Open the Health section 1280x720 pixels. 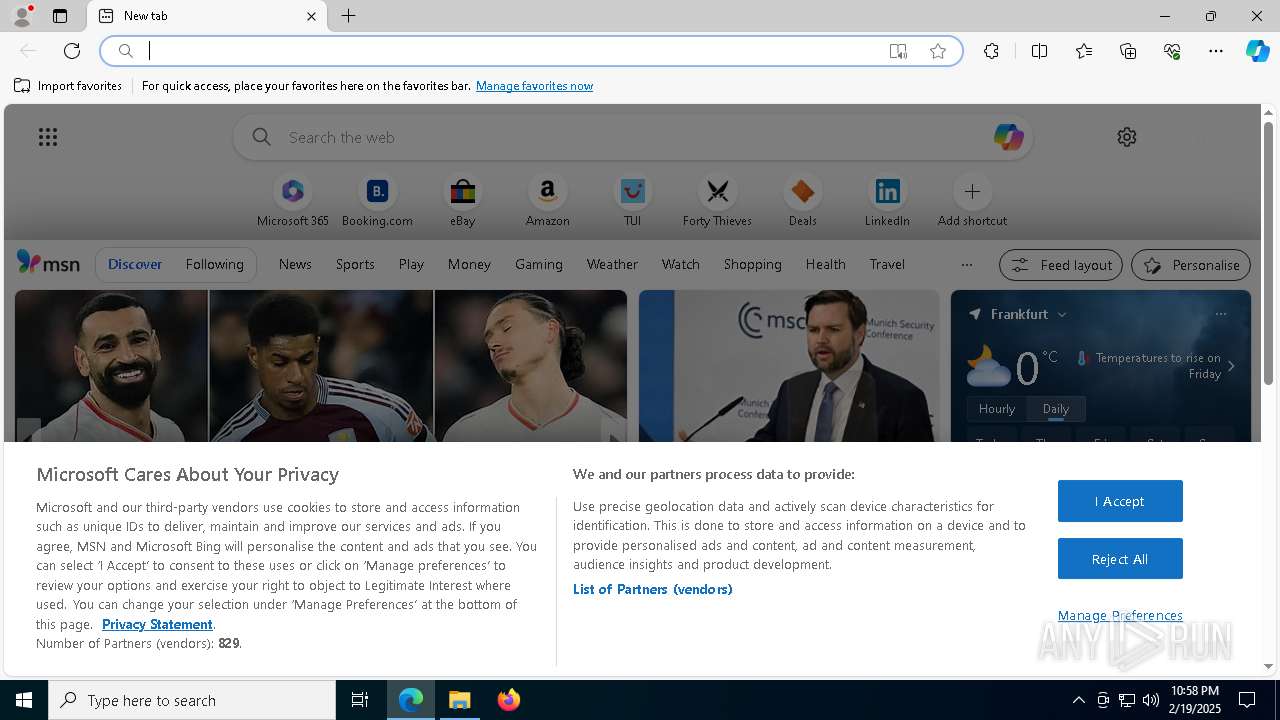[825, 264]
